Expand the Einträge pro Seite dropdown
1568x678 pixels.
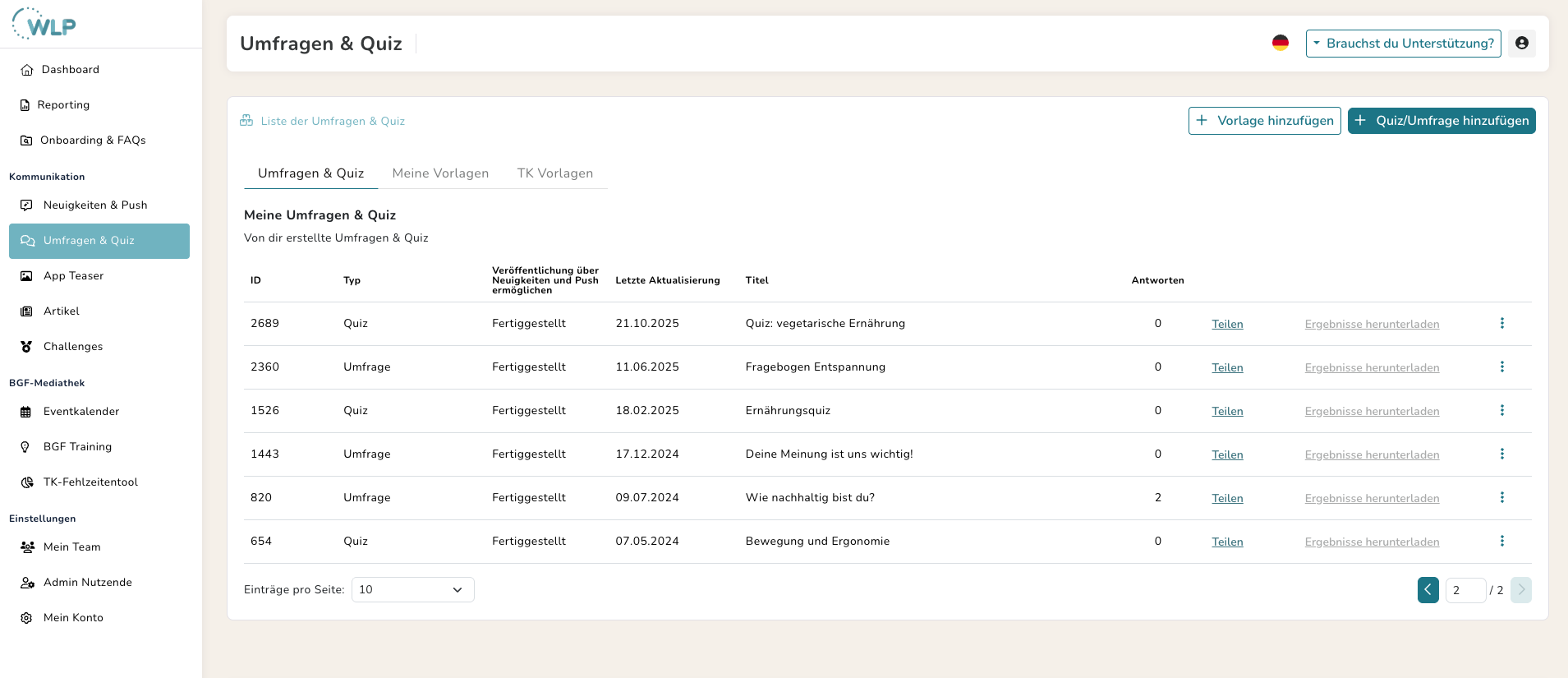pyautogui.click(x=412, y=590)
